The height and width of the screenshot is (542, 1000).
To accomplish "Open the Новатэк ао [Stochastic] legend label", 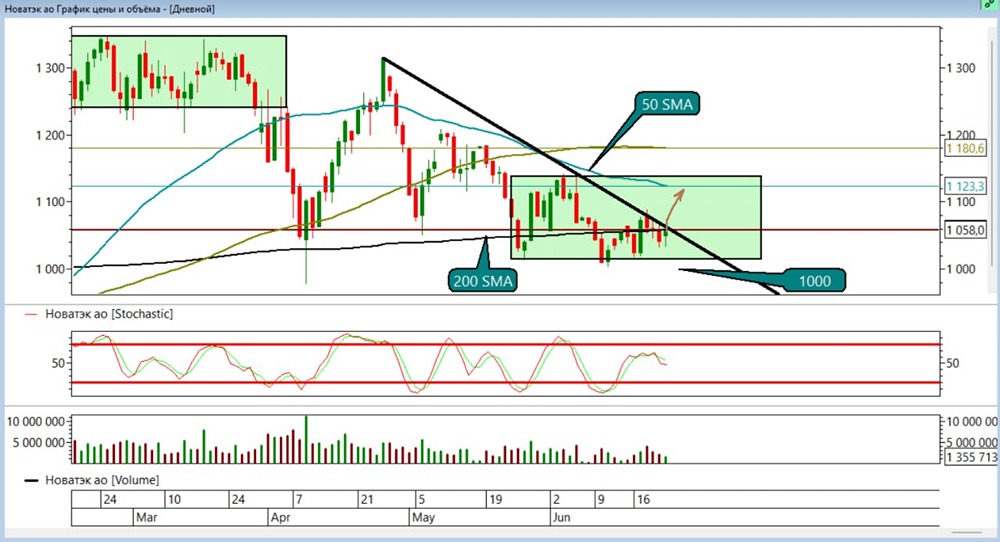I will point(109,314).
